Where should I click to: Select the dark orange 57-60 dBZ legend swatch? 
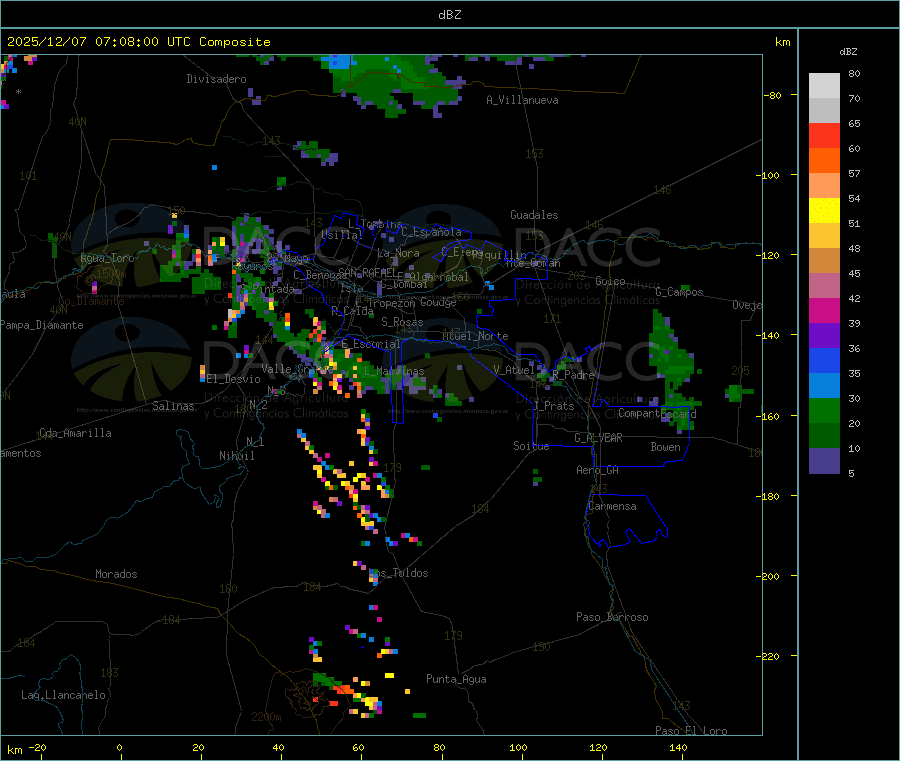(x=824, y=161)
